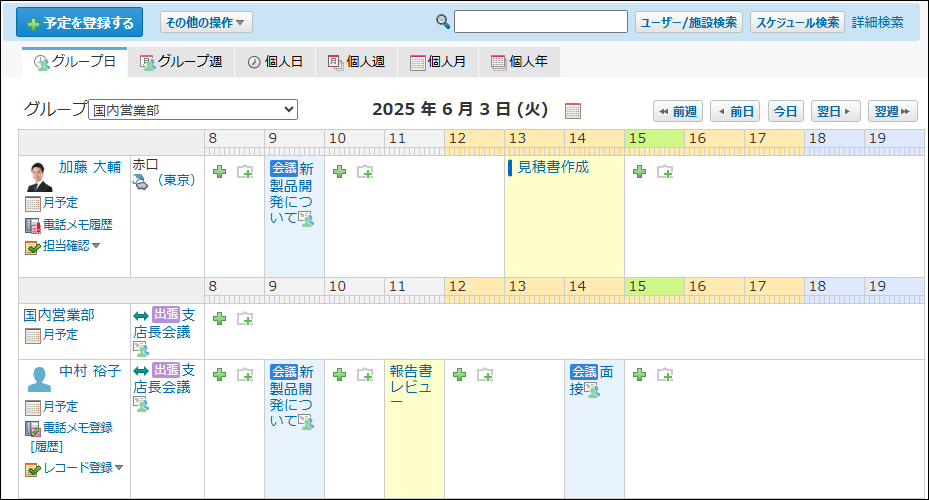This screenshot has height=500, width=929.
Task: Click the calendar date picker icon
Action: 573,110
